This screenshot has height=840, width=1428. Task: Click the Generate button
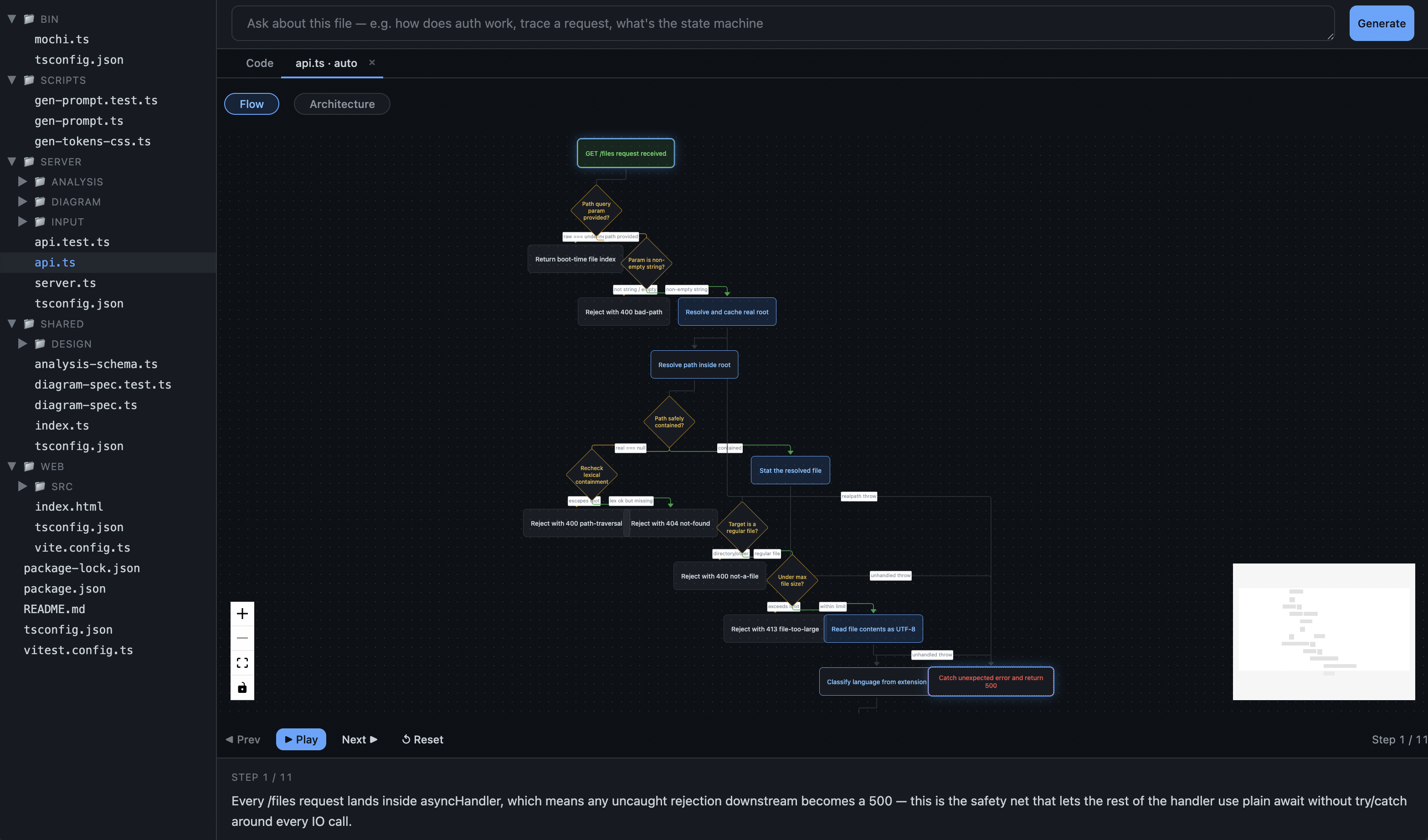click(1382, 23)
